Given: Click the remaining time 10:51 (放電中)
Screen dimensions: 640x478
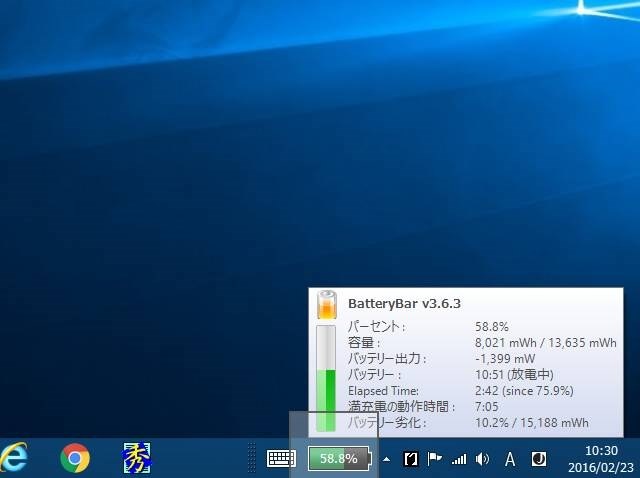Looking at the screenshot, I should pos(514,374).
